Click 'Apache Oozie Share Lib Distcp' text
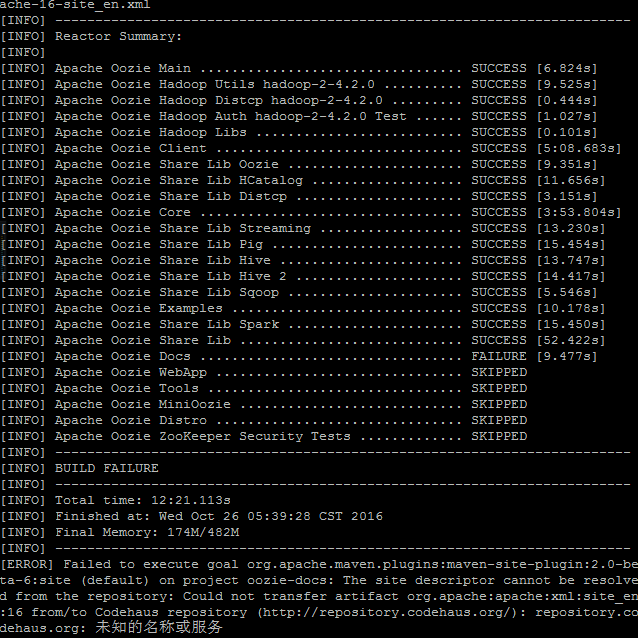The width and height of the screenshot is (638, 638). pyautogui.click(x=171, y=197)
